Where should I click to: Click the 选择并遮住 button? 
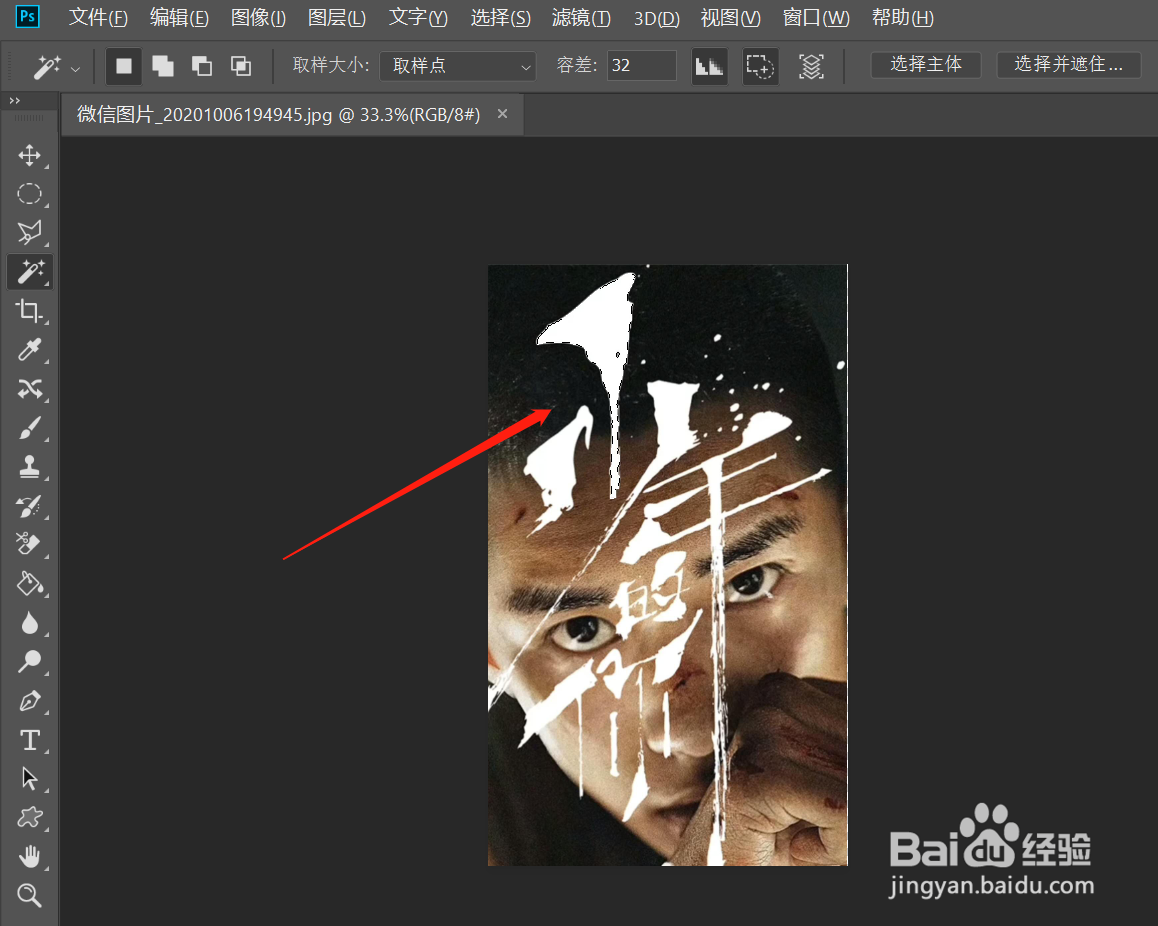click(x=1069, y=65)
